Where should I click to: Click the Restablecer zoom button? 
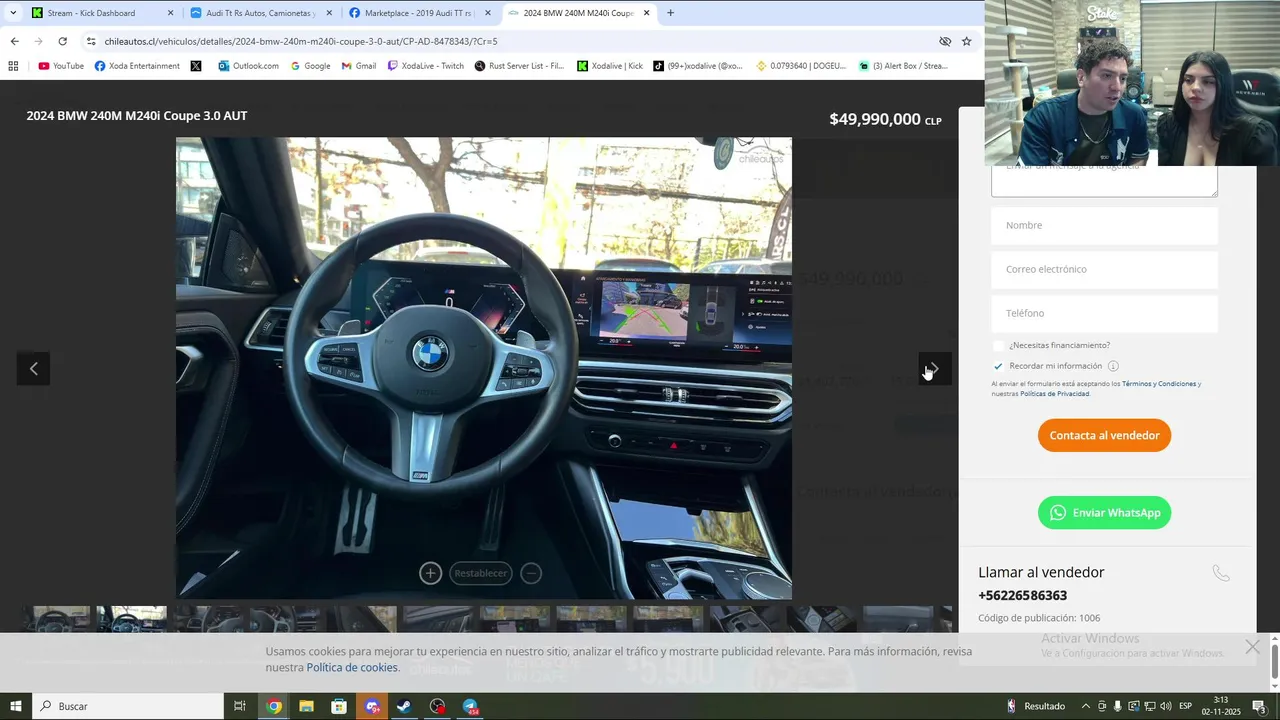tap(481, 573)
